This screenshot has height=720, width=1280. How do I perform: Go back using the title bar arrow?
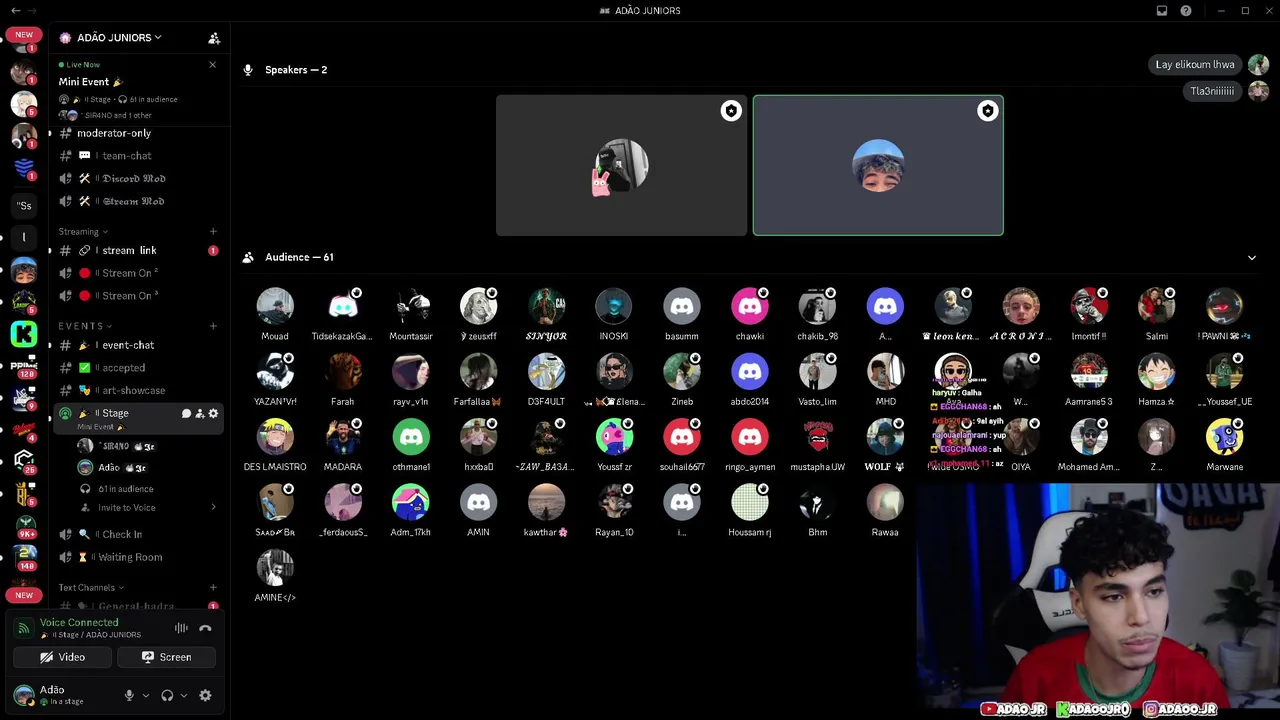point(15,11)
